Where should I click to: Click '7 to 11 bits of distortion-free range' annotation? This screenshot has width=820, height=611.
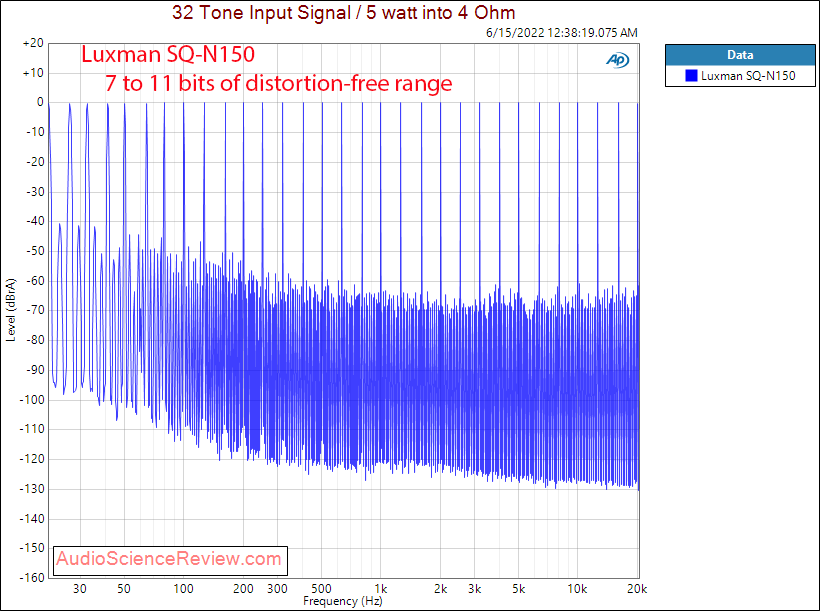[278, 83]
